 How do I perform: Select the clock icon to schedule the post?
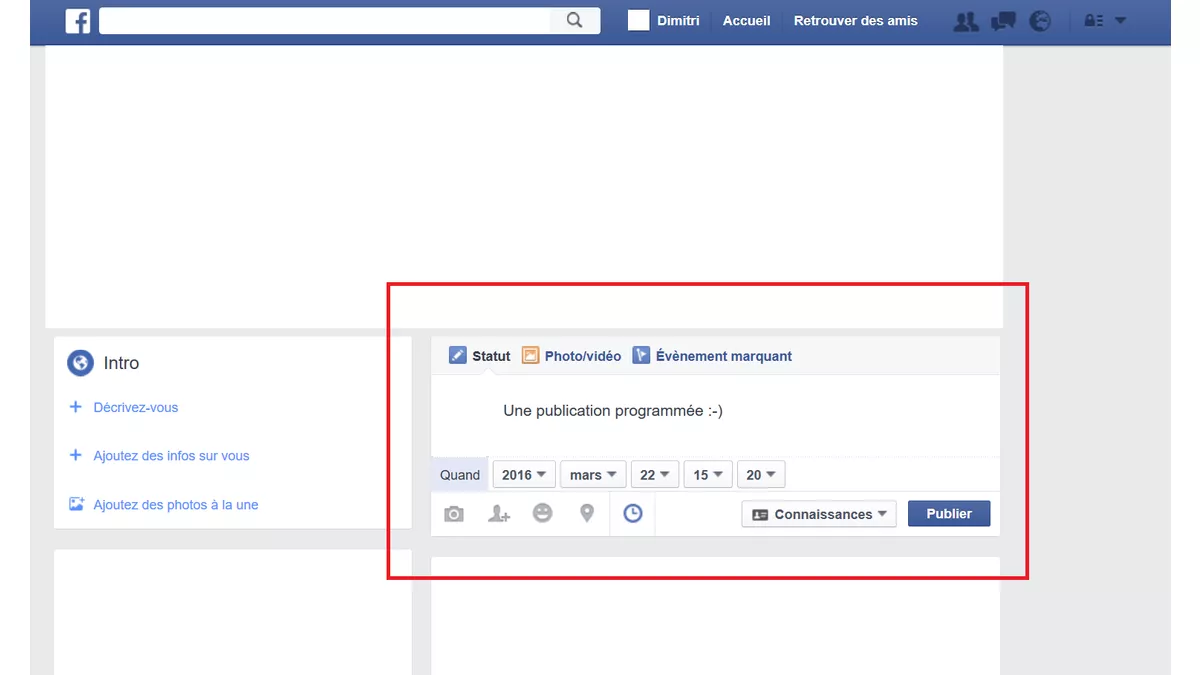632,512
